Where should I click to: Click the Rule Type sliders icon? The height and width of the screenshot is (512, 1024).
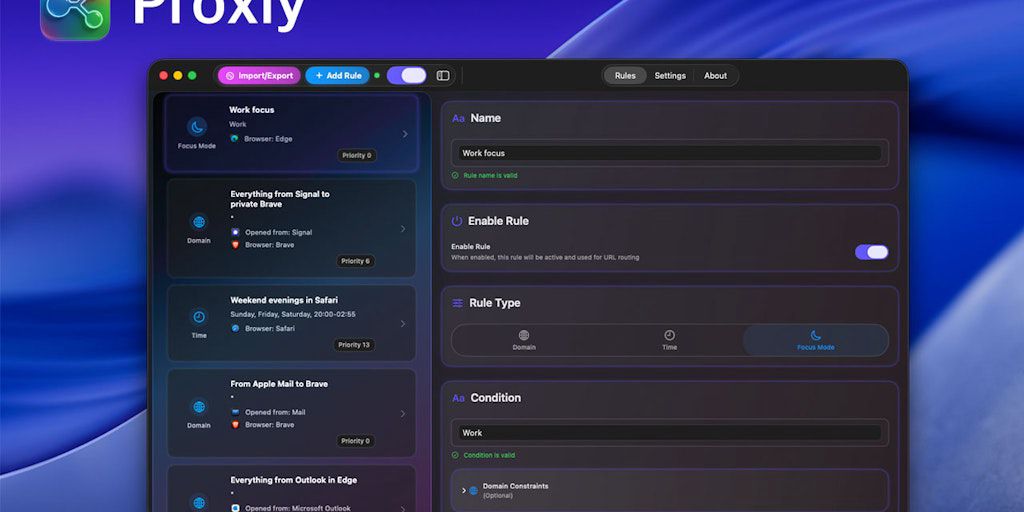click(x=458, y=303)
